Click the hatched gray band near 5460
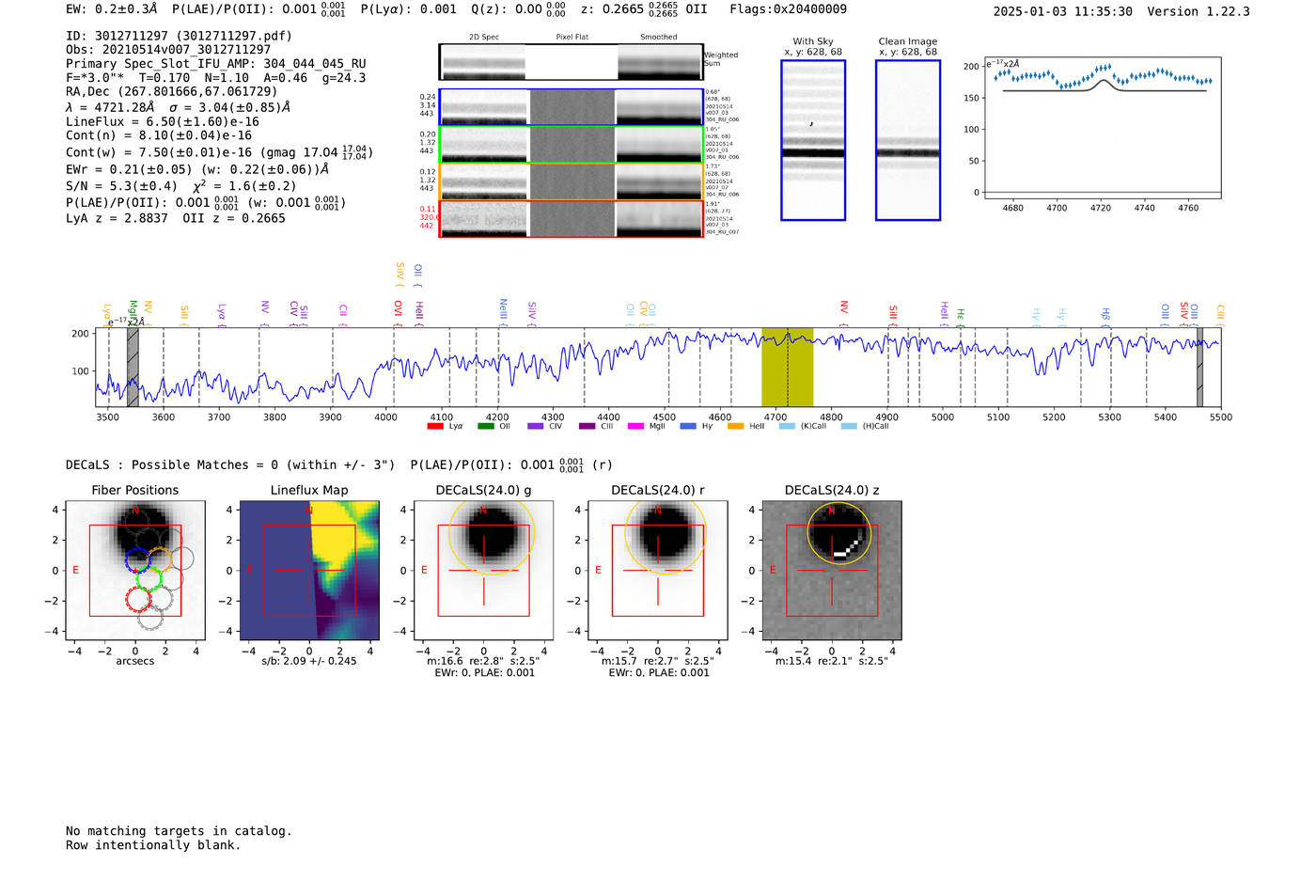The width and height of the screenshot is (1316, 896). click(1199, 367)
